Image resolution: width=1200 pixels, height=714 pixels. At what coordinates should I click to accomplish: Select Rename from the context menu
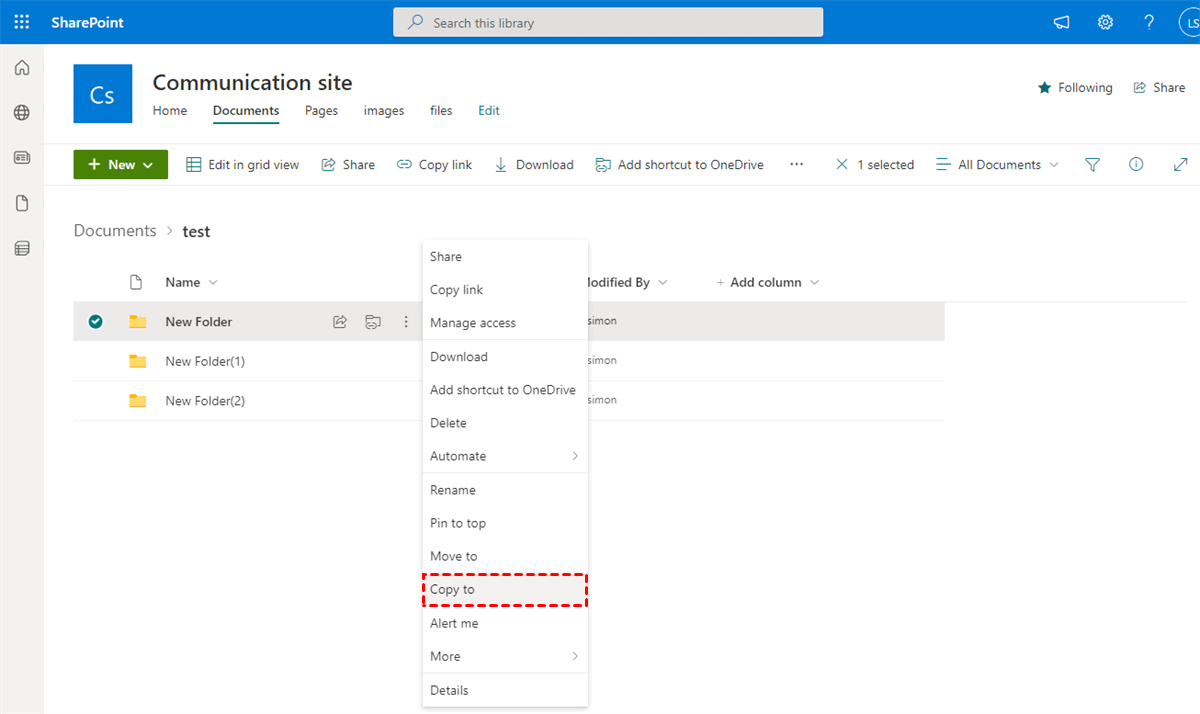click(x=453, y=490)
